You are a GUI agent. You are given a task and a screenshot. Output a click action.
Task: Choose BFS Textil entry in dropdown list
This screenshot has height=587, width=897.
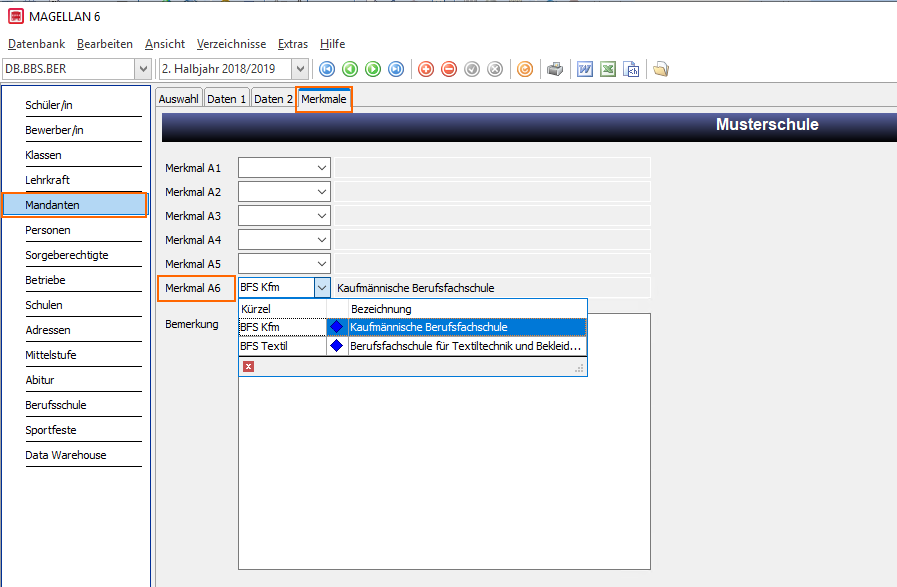[x=412, y=346]
